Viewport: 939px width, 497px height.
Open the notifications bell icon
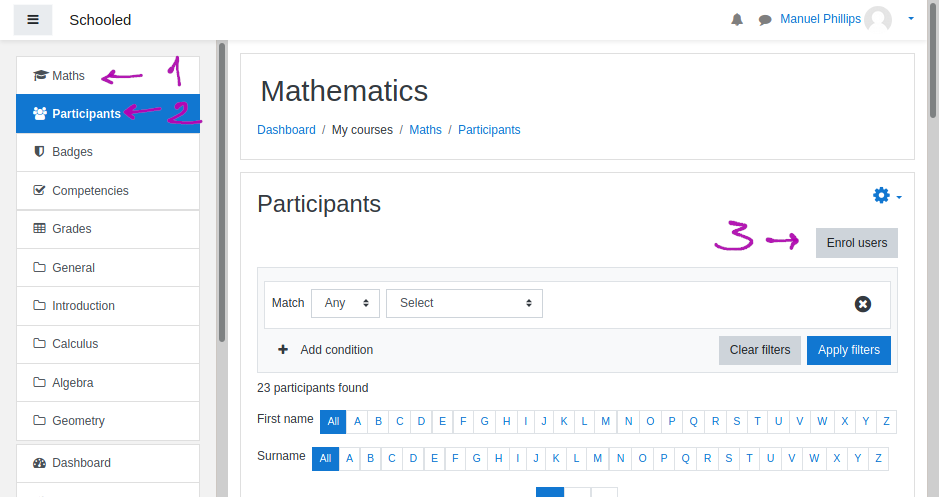point(737,20)
